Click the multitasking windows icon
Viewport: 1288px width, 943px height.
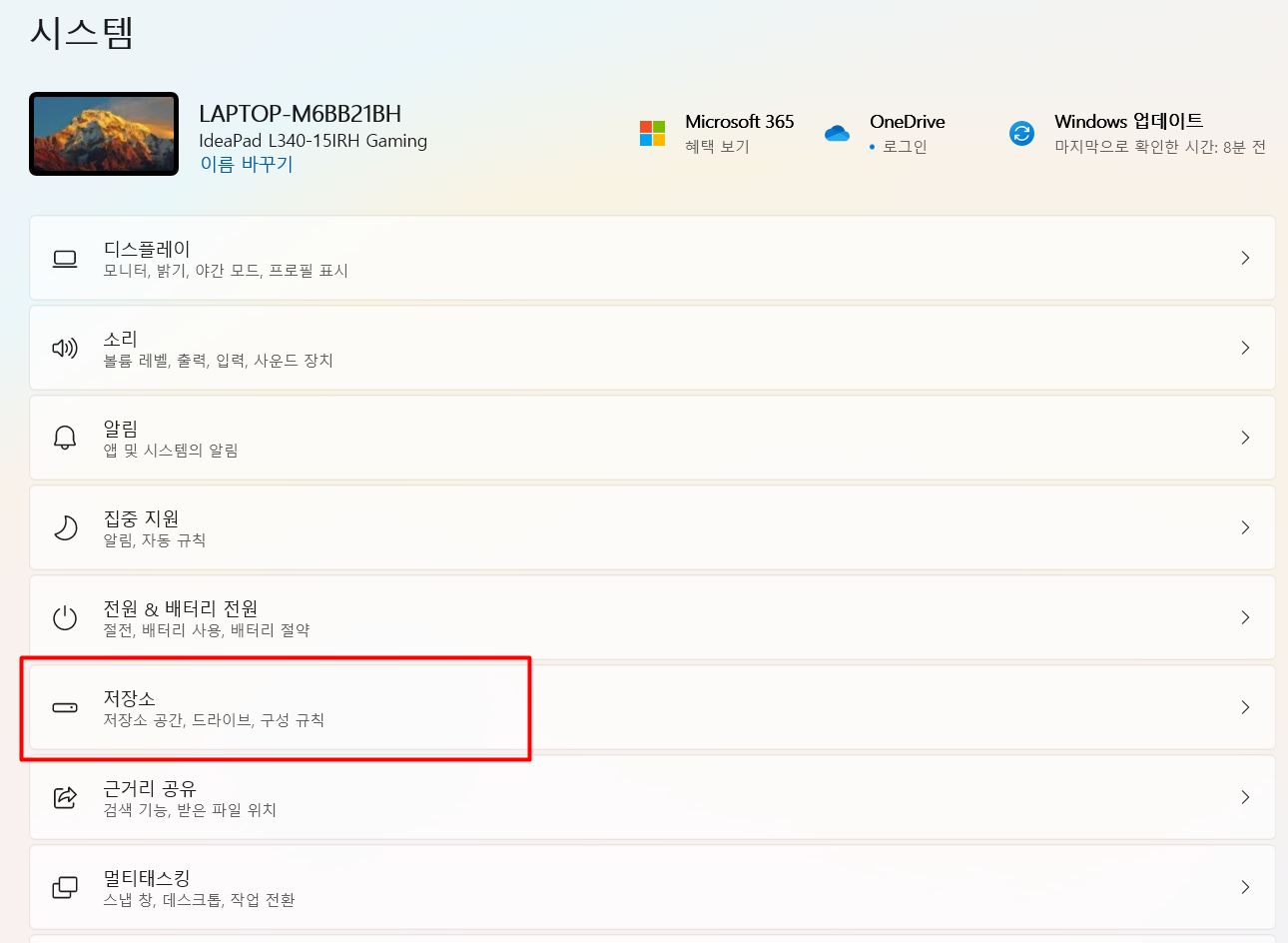click(65, 887)
